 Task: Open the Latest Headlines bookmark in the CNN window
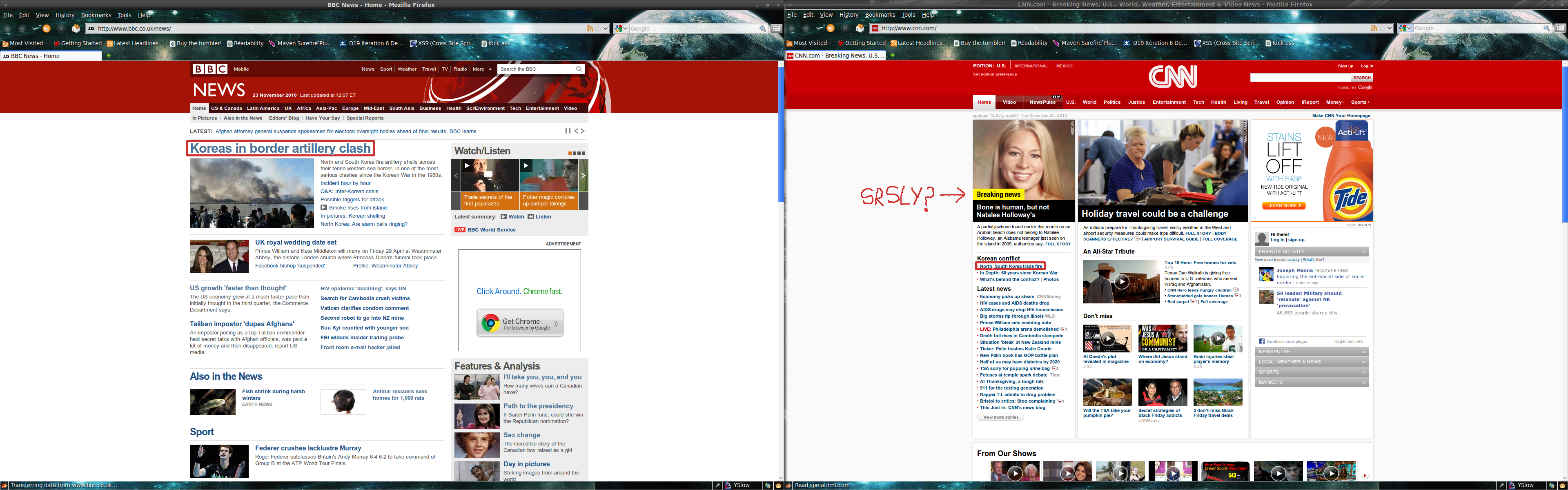[916, 43]
